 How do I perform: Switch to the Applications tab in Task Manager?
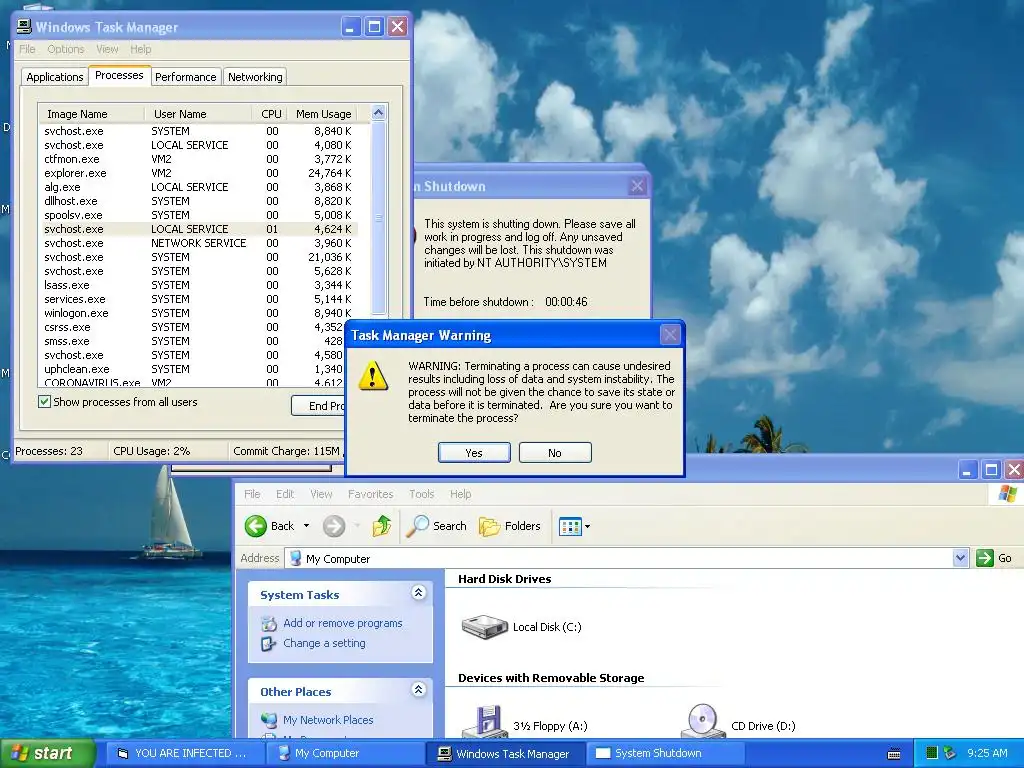point(55,76)
